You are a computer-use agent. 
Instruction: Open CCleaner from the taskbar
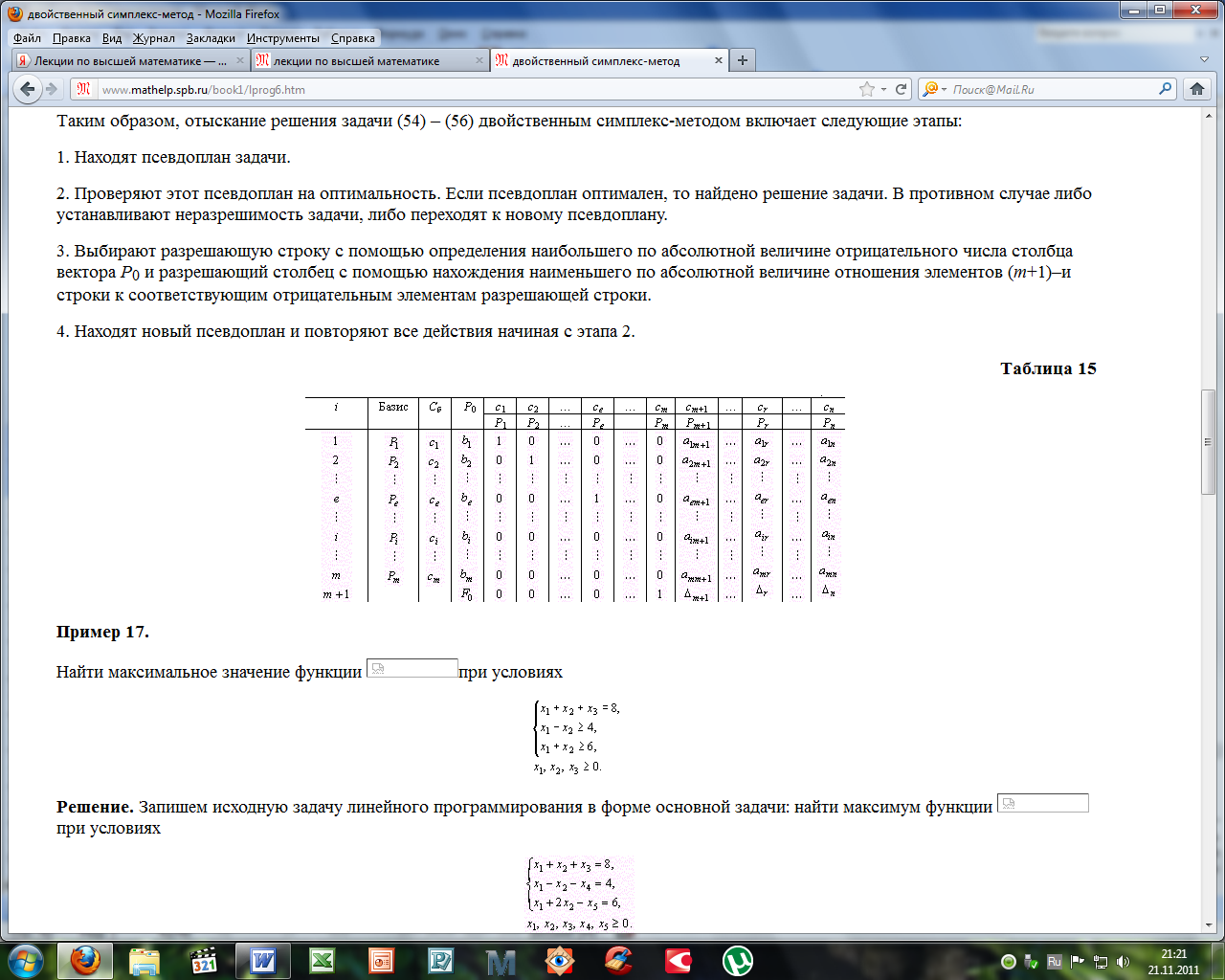(x=619, y=960)
